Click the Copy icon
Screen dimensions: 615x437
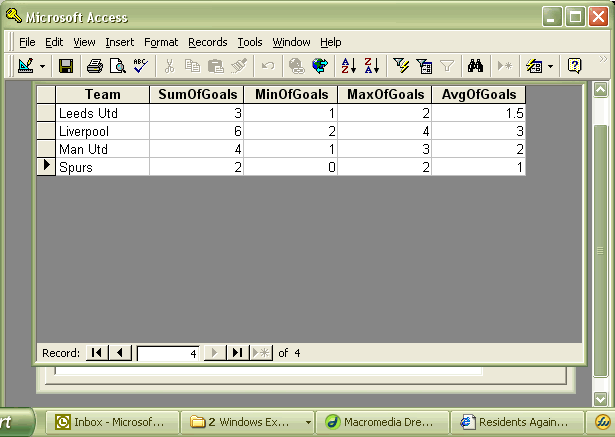192,66
